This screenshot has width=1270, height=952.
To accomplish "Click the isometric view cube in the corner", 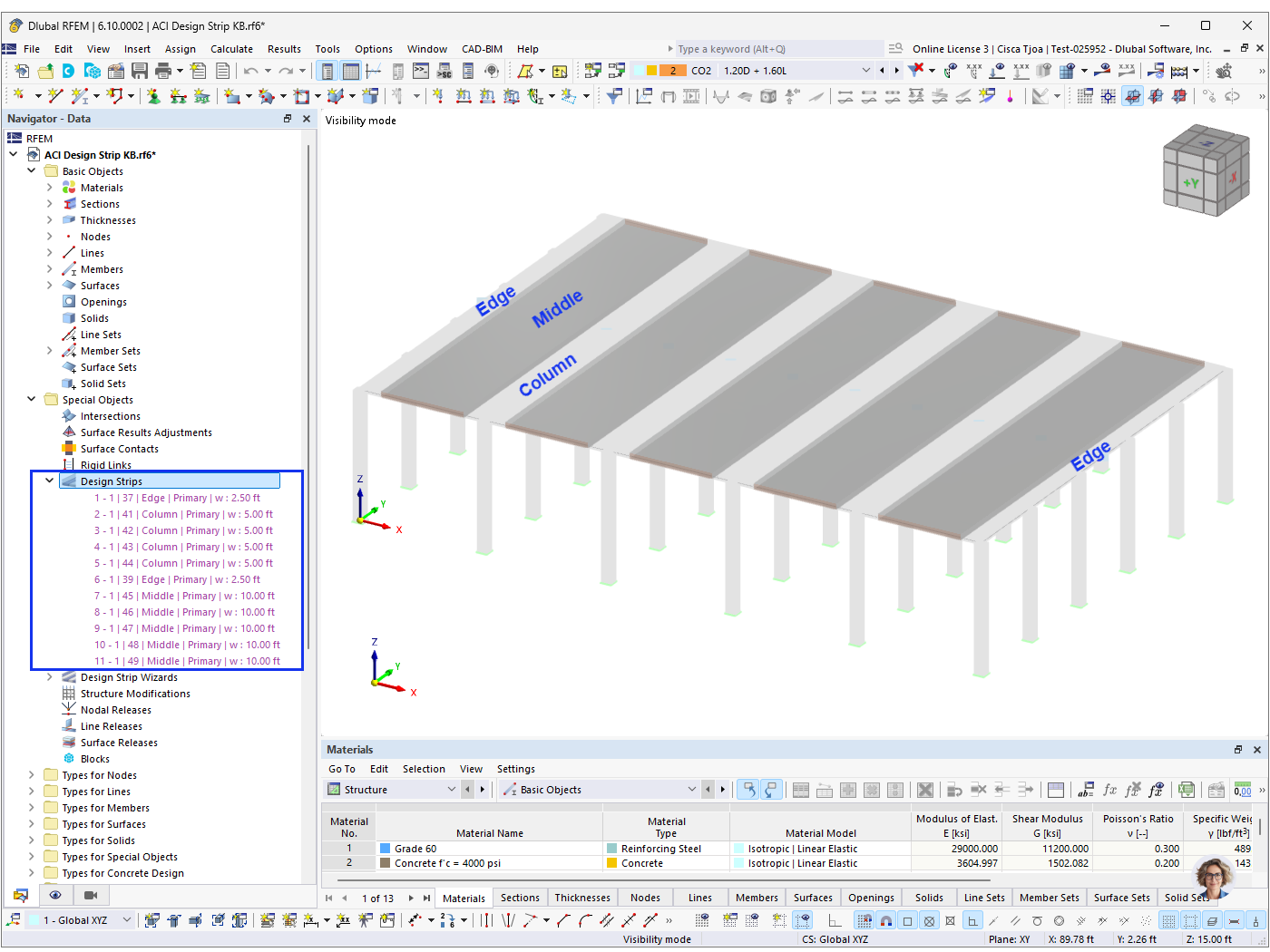I will (x=1206, y=171).
